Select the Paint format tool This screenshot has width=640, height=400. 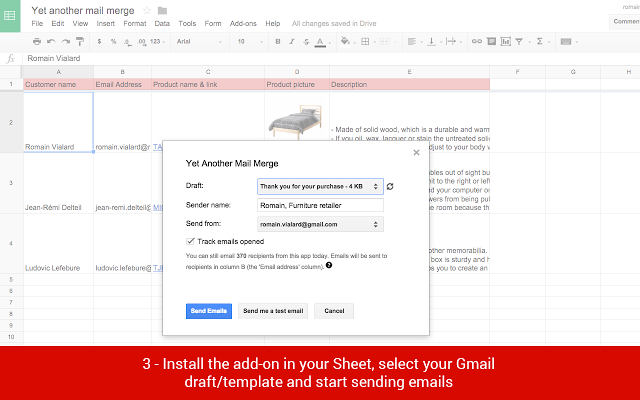[80, 41]
